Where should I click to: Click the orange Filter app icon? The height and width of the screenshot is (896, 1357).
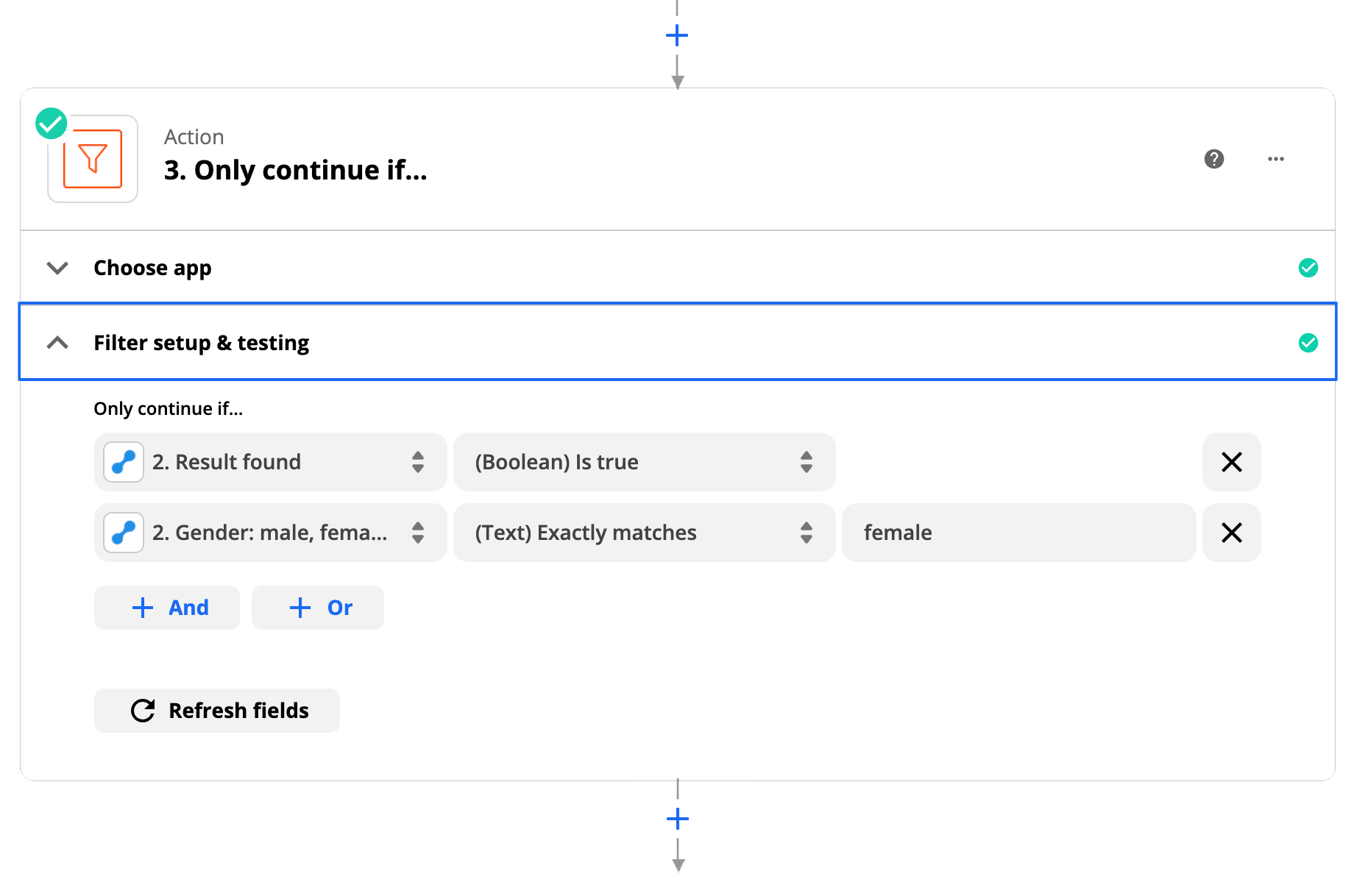[x=93, y=159]
